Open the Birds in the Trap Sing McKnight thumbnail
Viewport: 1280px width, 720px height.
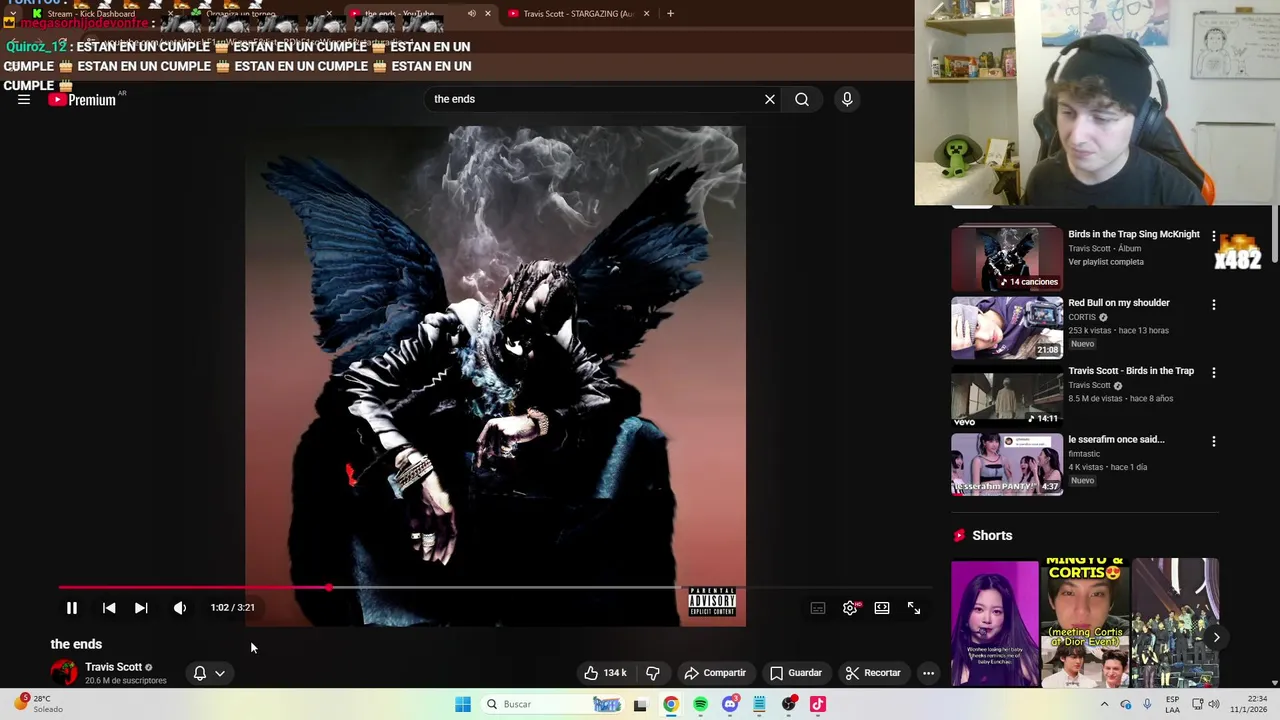[1007, 258]
